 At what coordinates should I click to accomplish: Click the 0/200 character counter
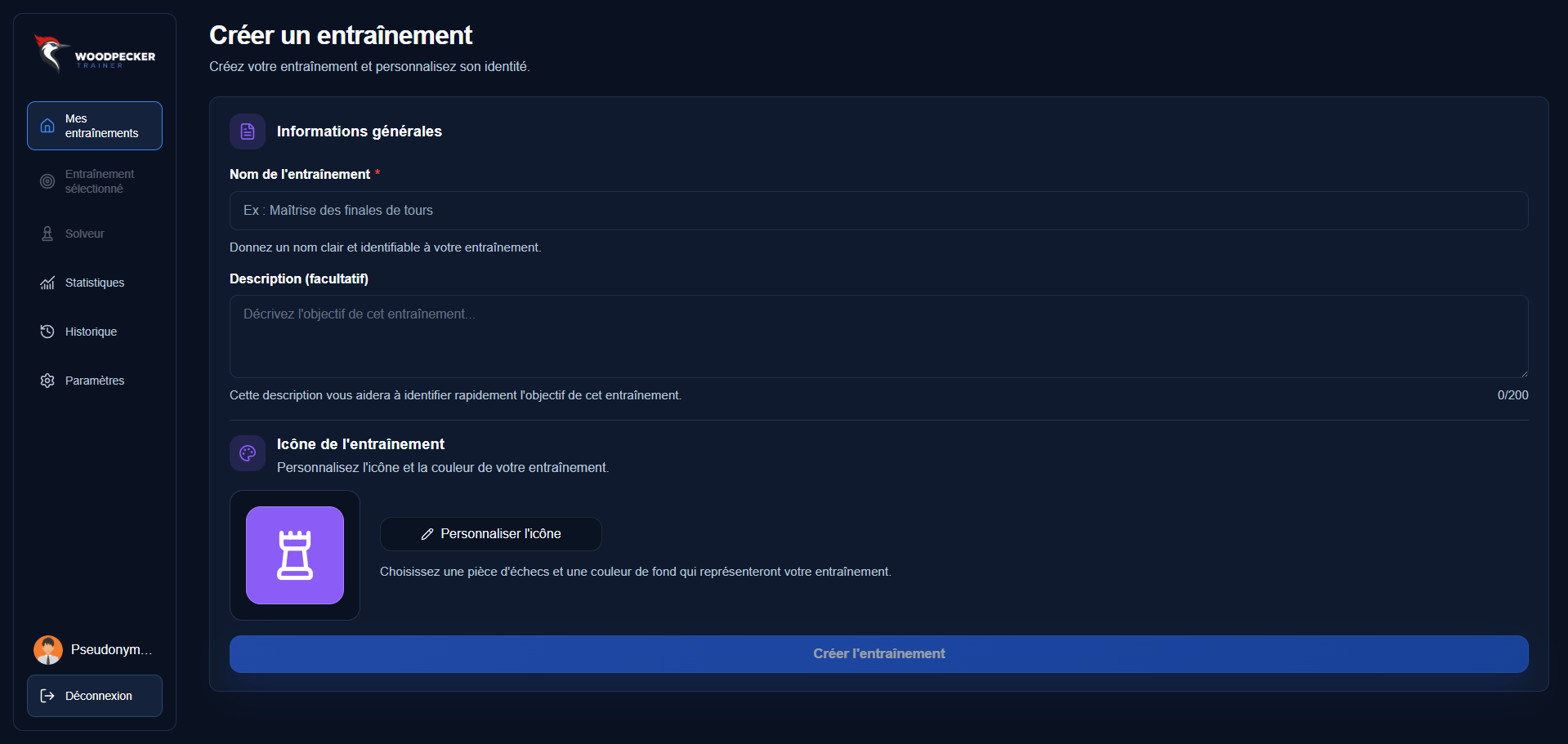tap(1512, 395)
